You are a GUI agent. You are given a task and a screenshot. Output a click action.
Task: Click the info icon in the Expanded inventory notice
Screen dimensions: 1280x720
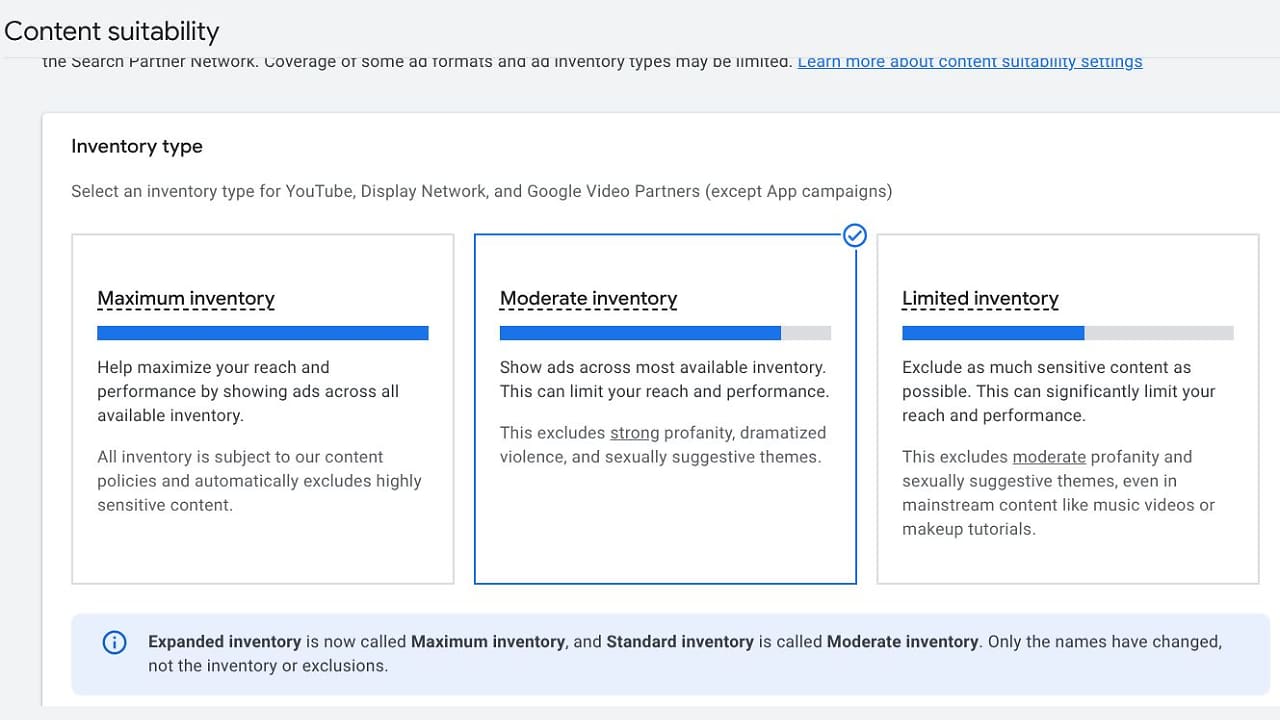coord(115,642)
